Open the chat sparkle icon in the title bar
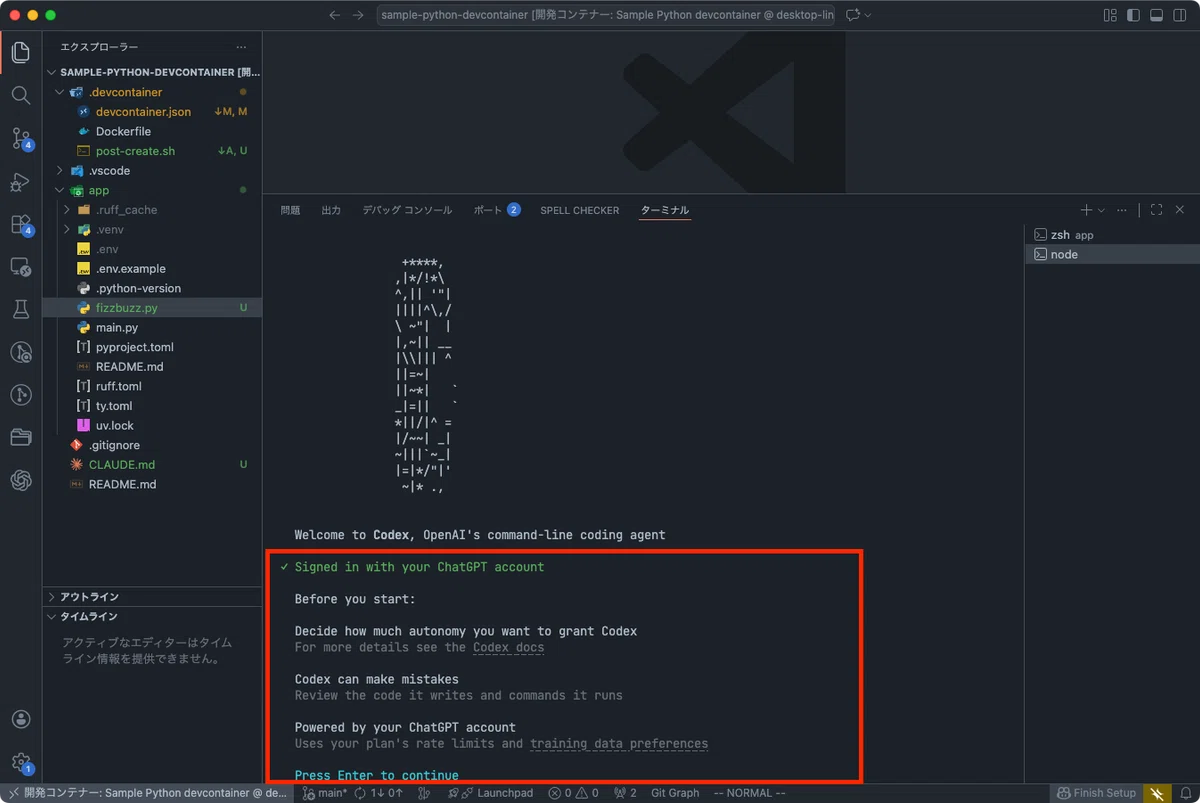 (x=853, y=15)
